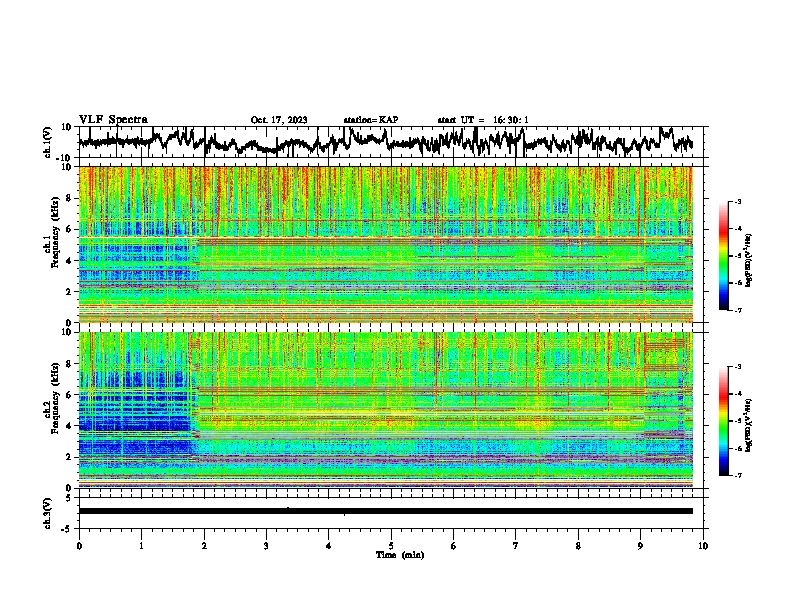
Task: Click the "-10" tick on ch.1(V) axis
Action: tap(65, 158)
